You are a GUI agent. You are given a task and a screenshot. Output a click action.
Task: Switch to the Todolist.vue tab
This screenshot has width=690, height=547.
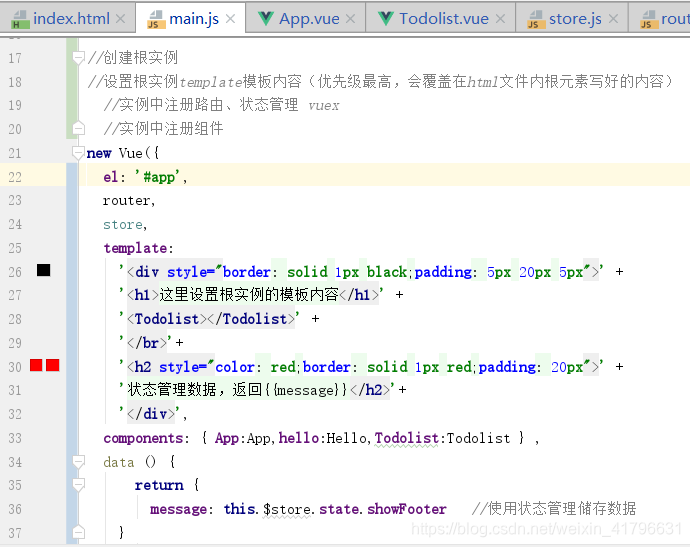tap(440, 18)
